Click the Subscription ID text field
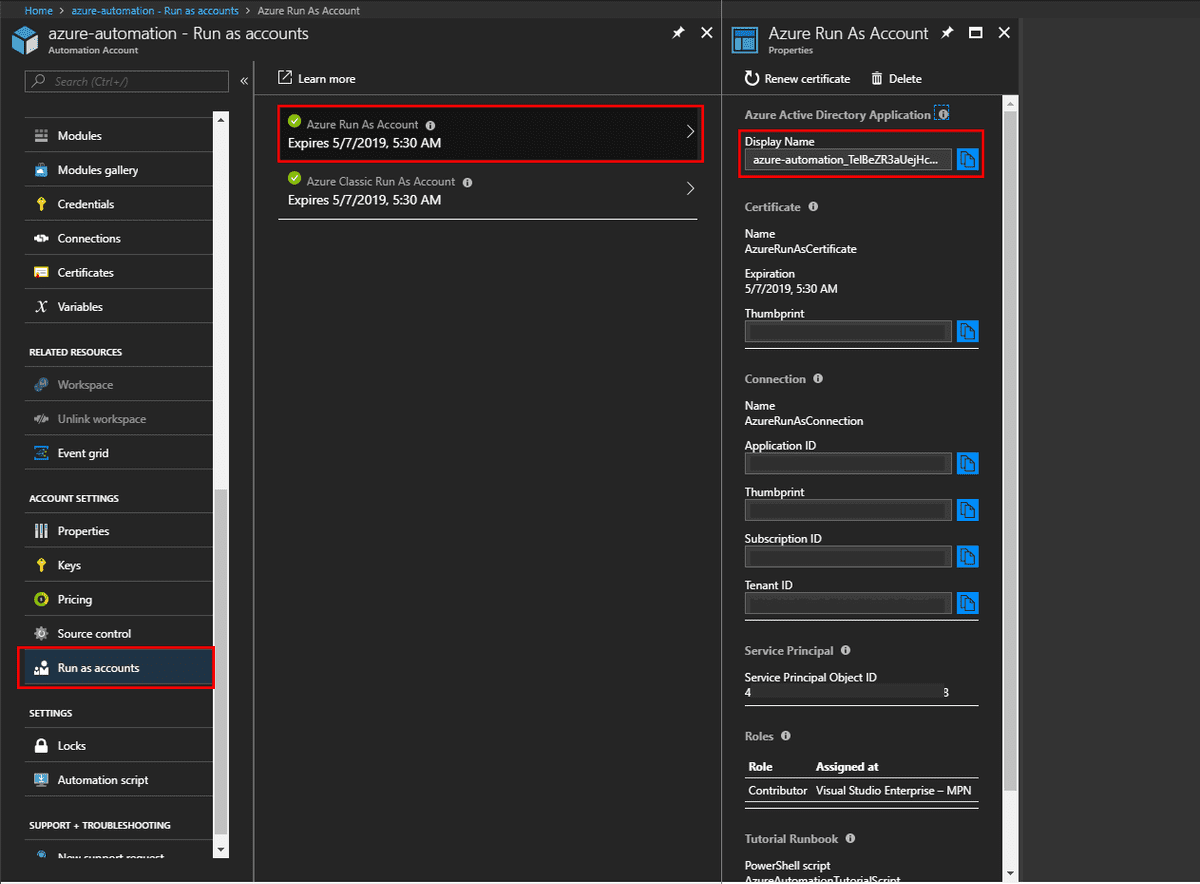The height and width of the screenshot is (884, 1200). [x=848, y=556]
